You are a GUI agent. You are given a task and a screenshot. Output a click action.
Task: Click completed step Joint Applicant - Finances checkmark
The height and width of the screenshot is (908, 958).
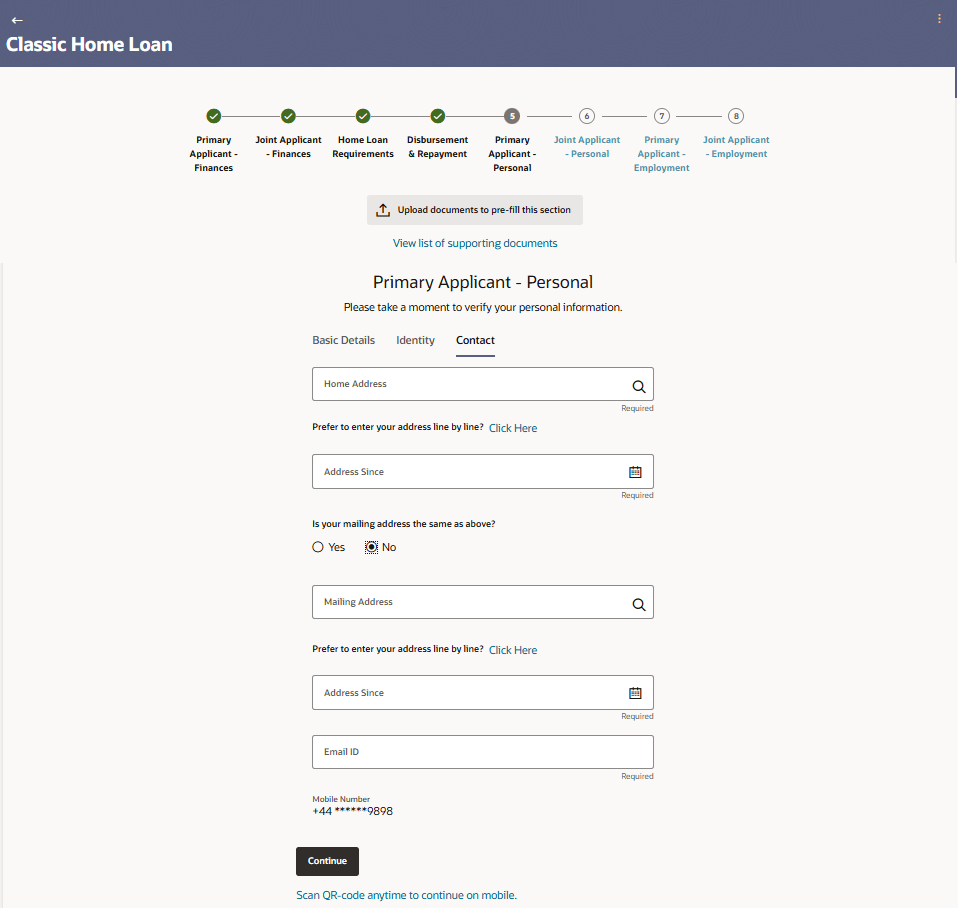pos(288,115)
